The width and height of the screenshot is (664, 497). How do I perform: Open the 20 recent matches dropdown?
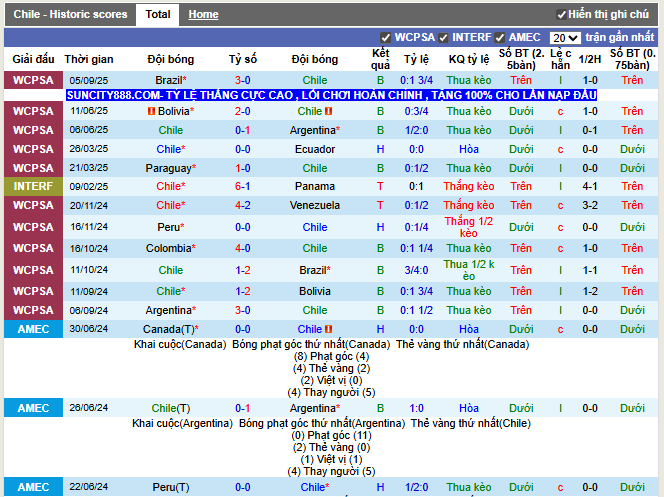[565, 38]
